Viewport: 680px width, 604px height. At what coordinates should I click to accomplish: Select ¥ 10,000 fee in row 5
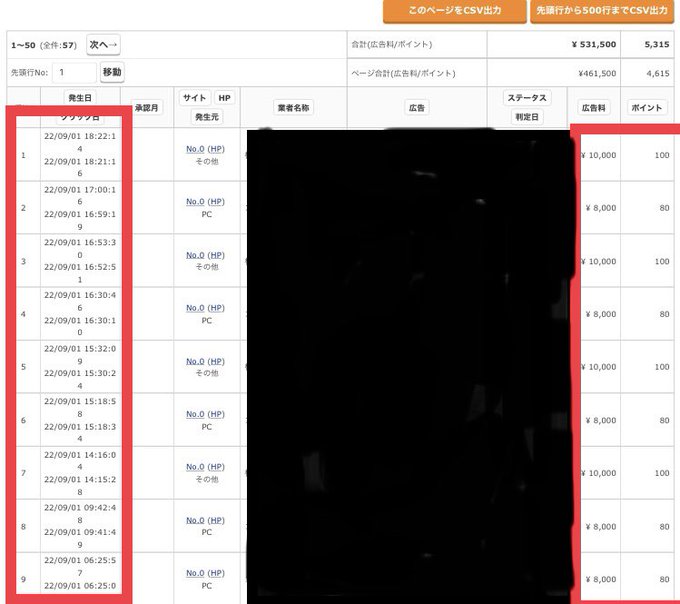599,367
